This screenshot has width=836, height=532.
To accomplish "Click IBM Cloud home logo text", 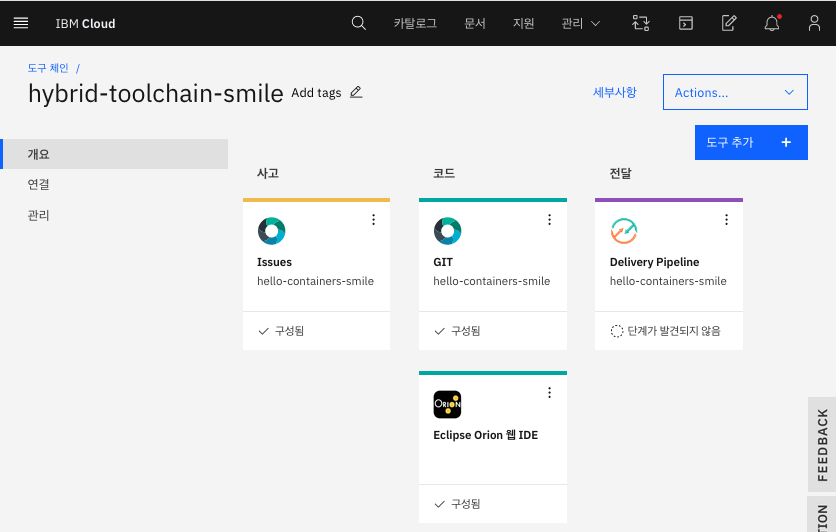I will [85, 23].
